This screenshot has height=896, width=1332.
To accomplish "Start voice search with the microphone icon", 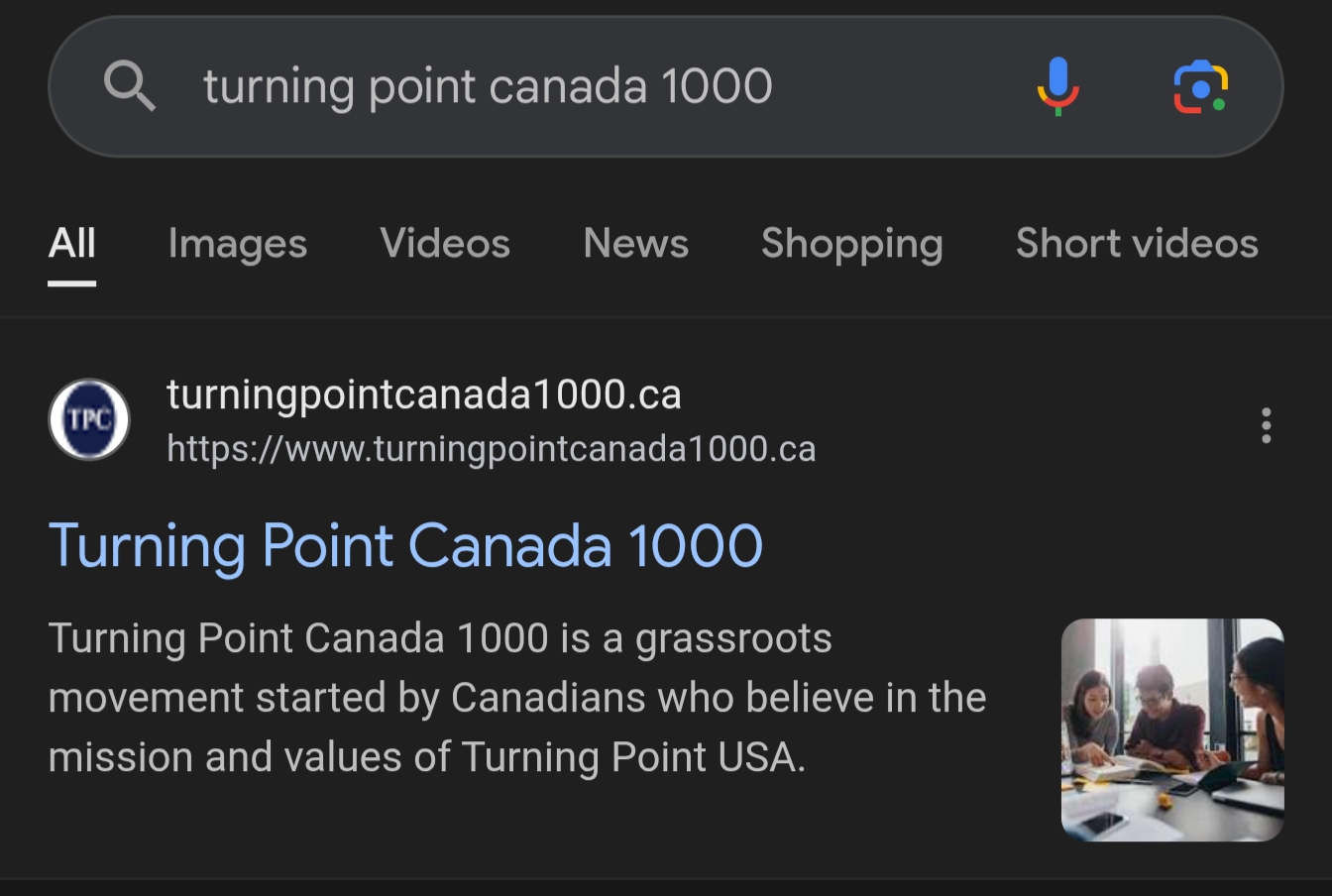I will tap(1057, 86).
